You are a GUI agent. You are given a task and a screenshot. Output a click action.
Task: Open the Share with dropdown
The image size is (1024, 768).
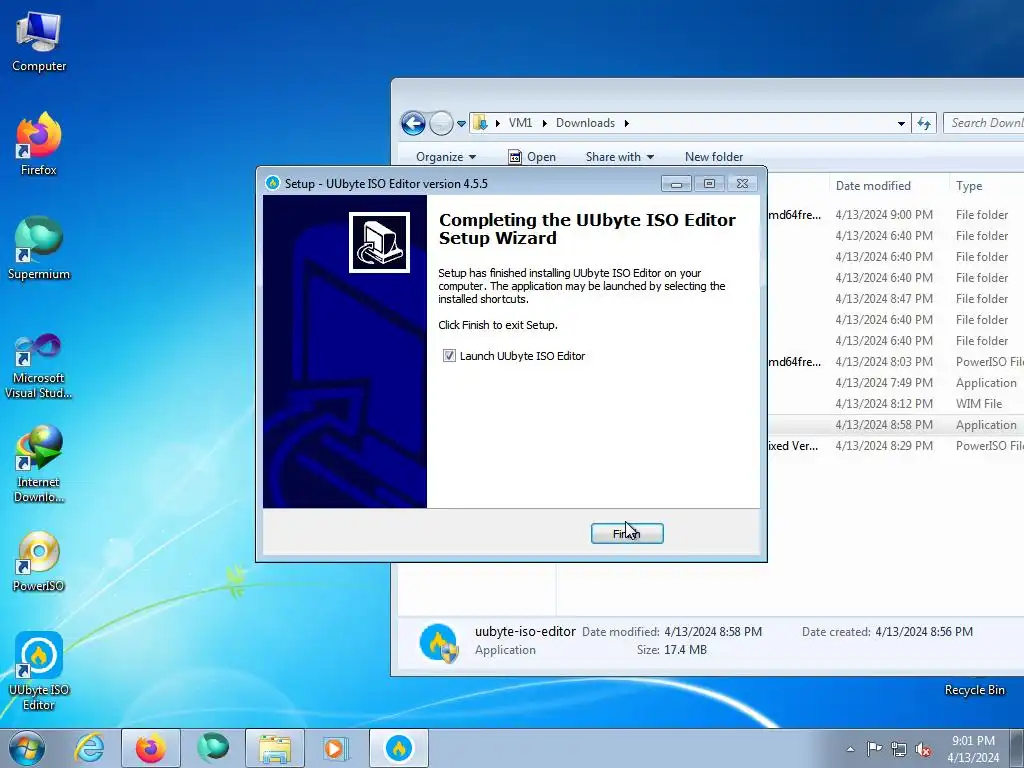coord(620,157)
